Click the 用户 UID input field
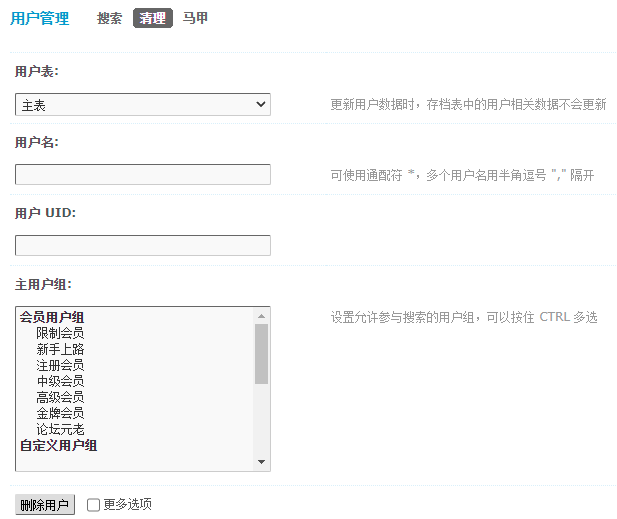The image size is (617, 519). pos(143,246)
